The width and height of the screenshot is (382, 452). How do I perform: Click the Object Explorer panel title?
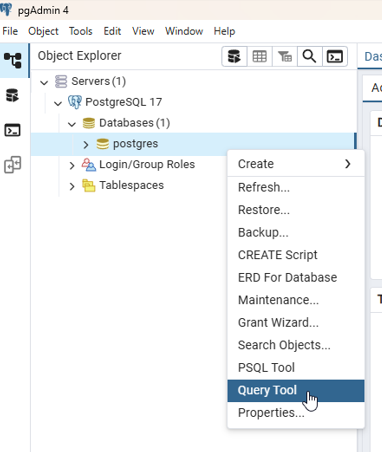coord(79,56)
